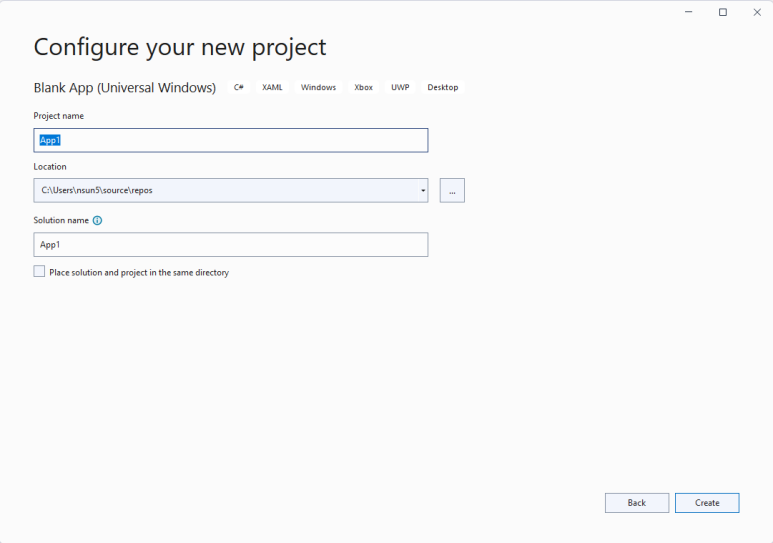Click the Project name label
Image resolution: width=773 pixels, height=543 pixels.
click(x=59, y=116)
